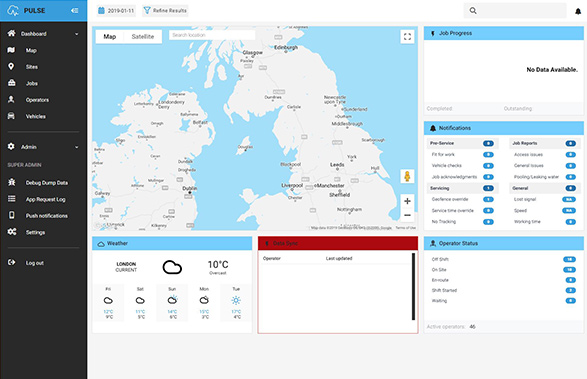Collapse the sidebar with the PULSE header arrow
Screen dimensions: 587x379
[74, 10]
